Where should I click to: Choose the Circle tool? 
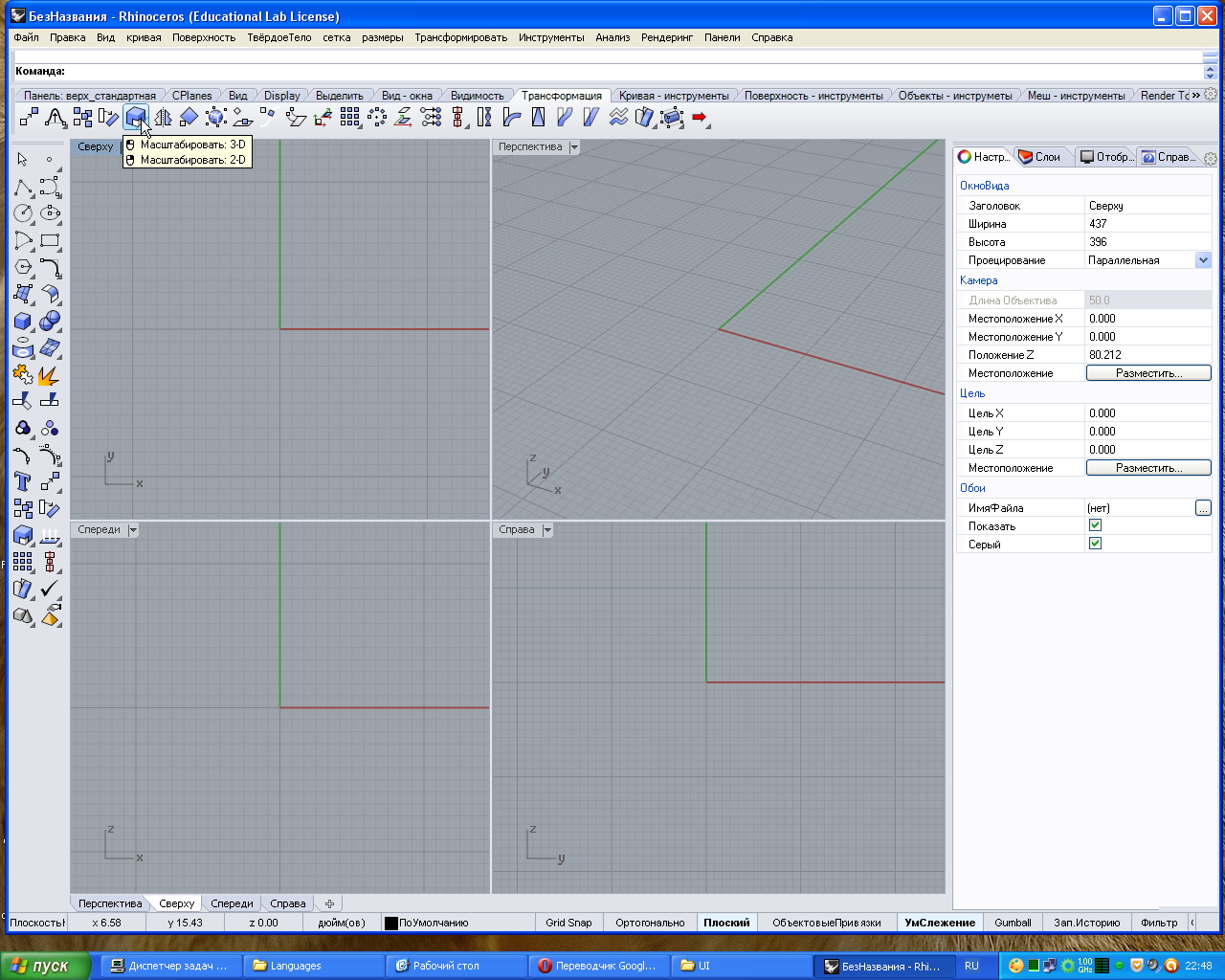point(23,213)
